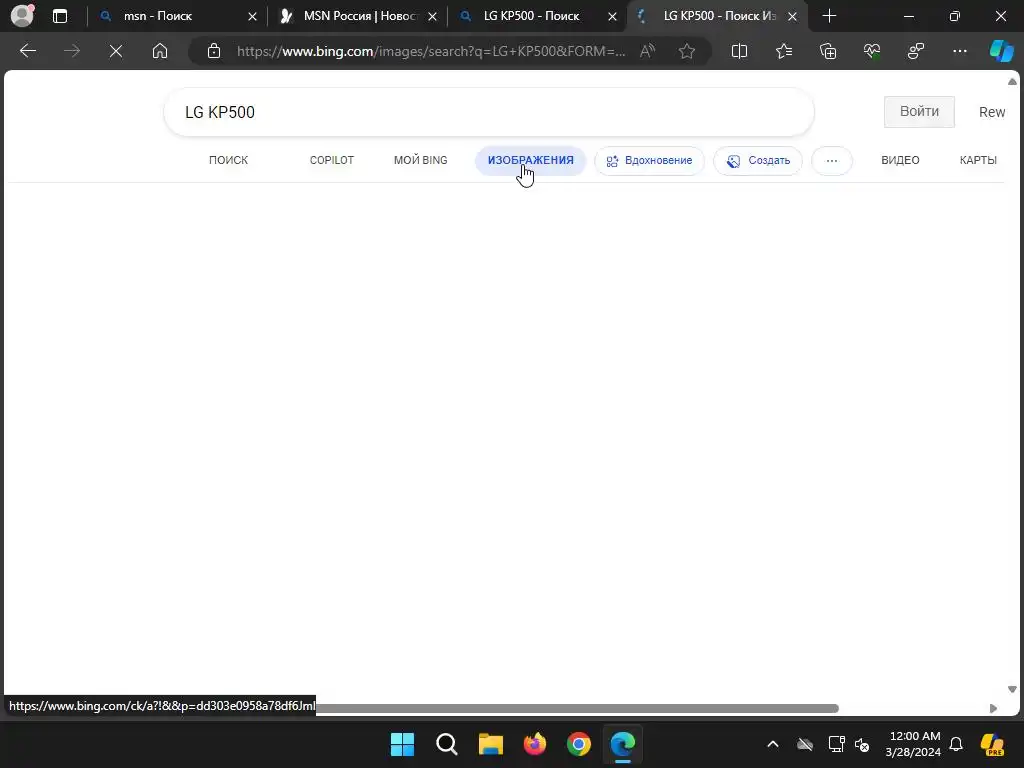This screenshot has width=1024, height=768.
Task: Open the clock and date panel
Action: click(x=913, y=744)
